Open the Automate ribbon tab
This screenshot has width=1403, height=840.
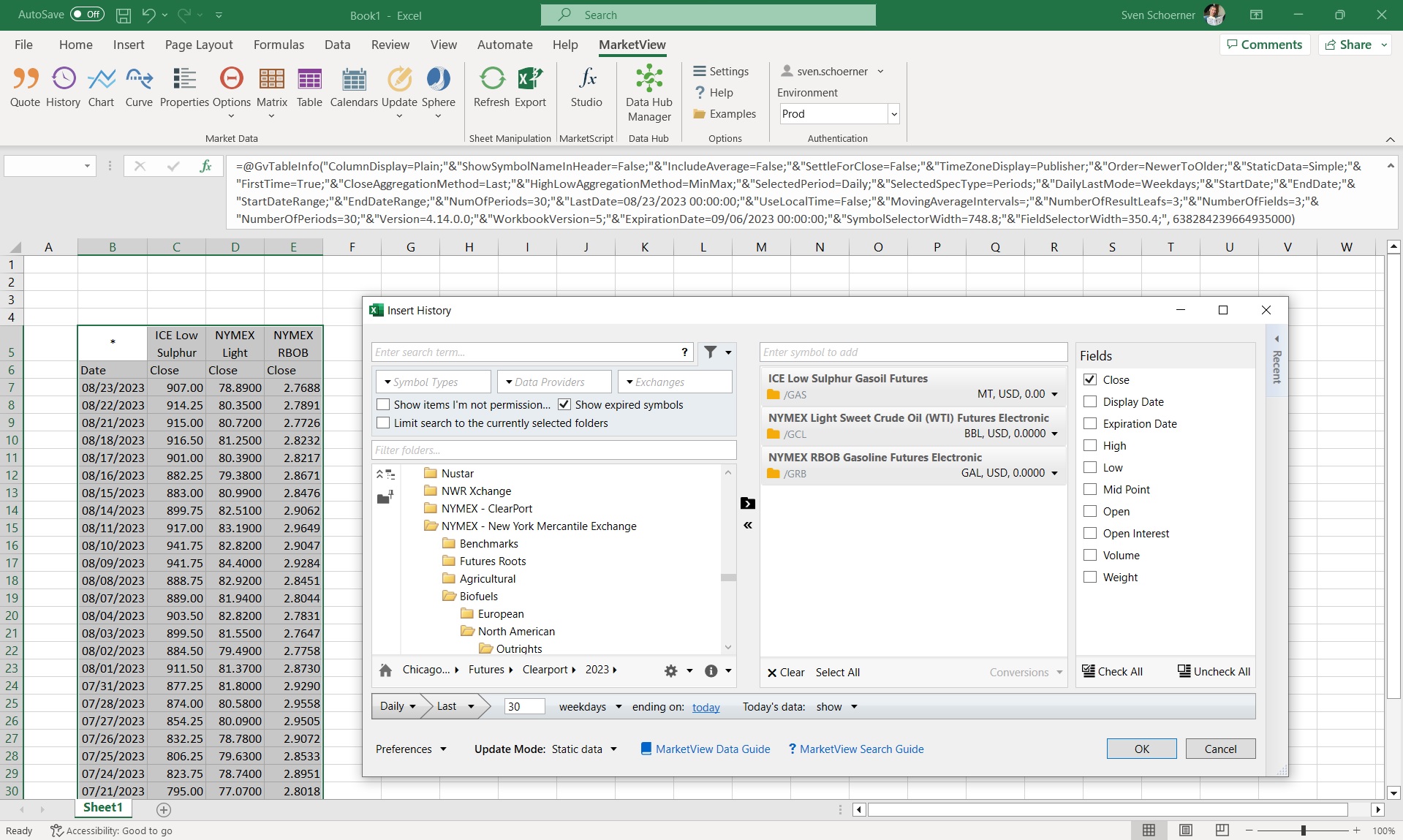point(504,45)
